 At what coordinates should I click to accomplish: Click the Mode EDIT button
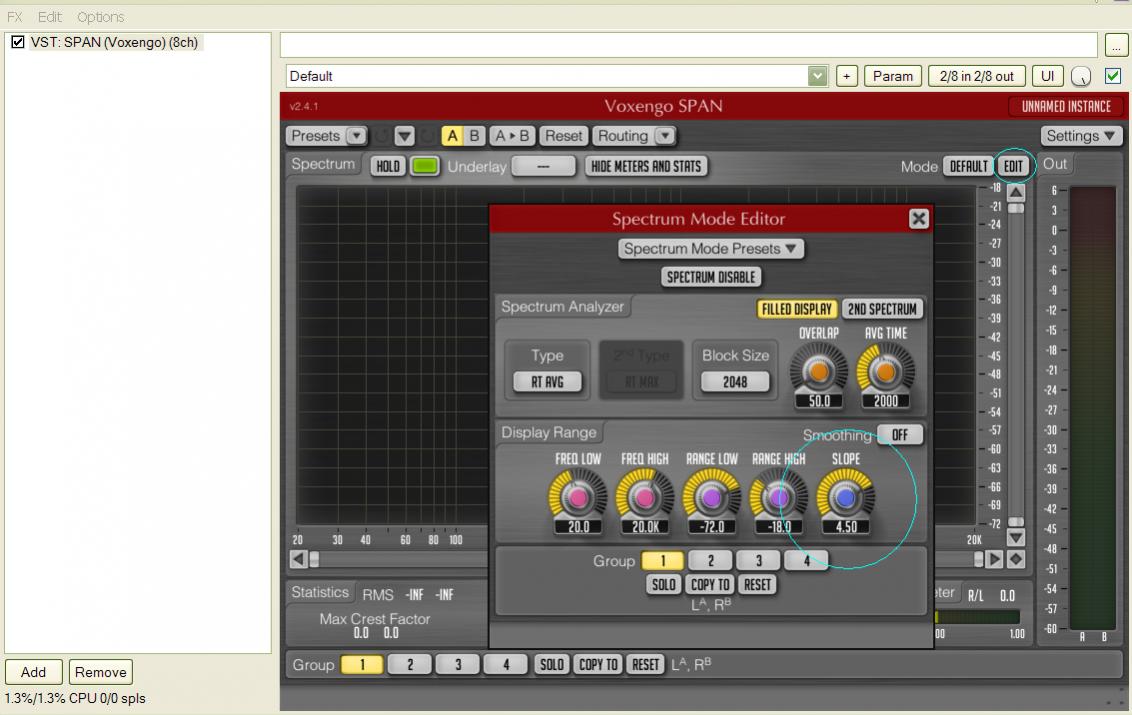click(x=1014, y=166)
